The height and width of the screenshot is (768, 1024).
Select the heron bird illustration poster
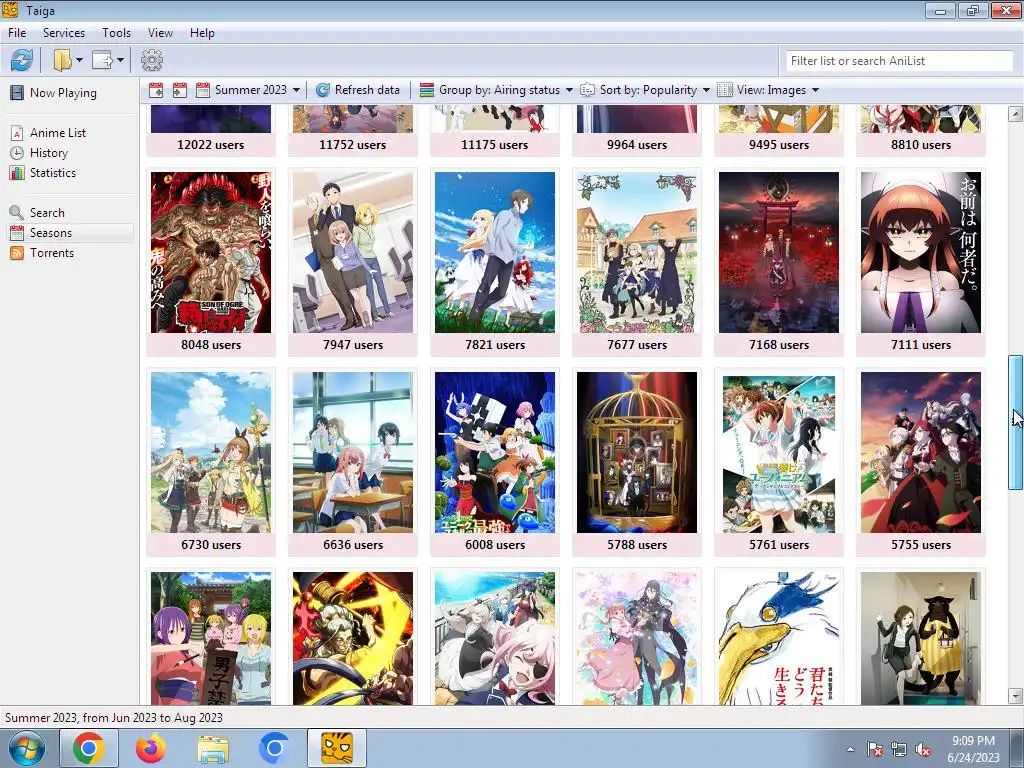tap(779, 638)
